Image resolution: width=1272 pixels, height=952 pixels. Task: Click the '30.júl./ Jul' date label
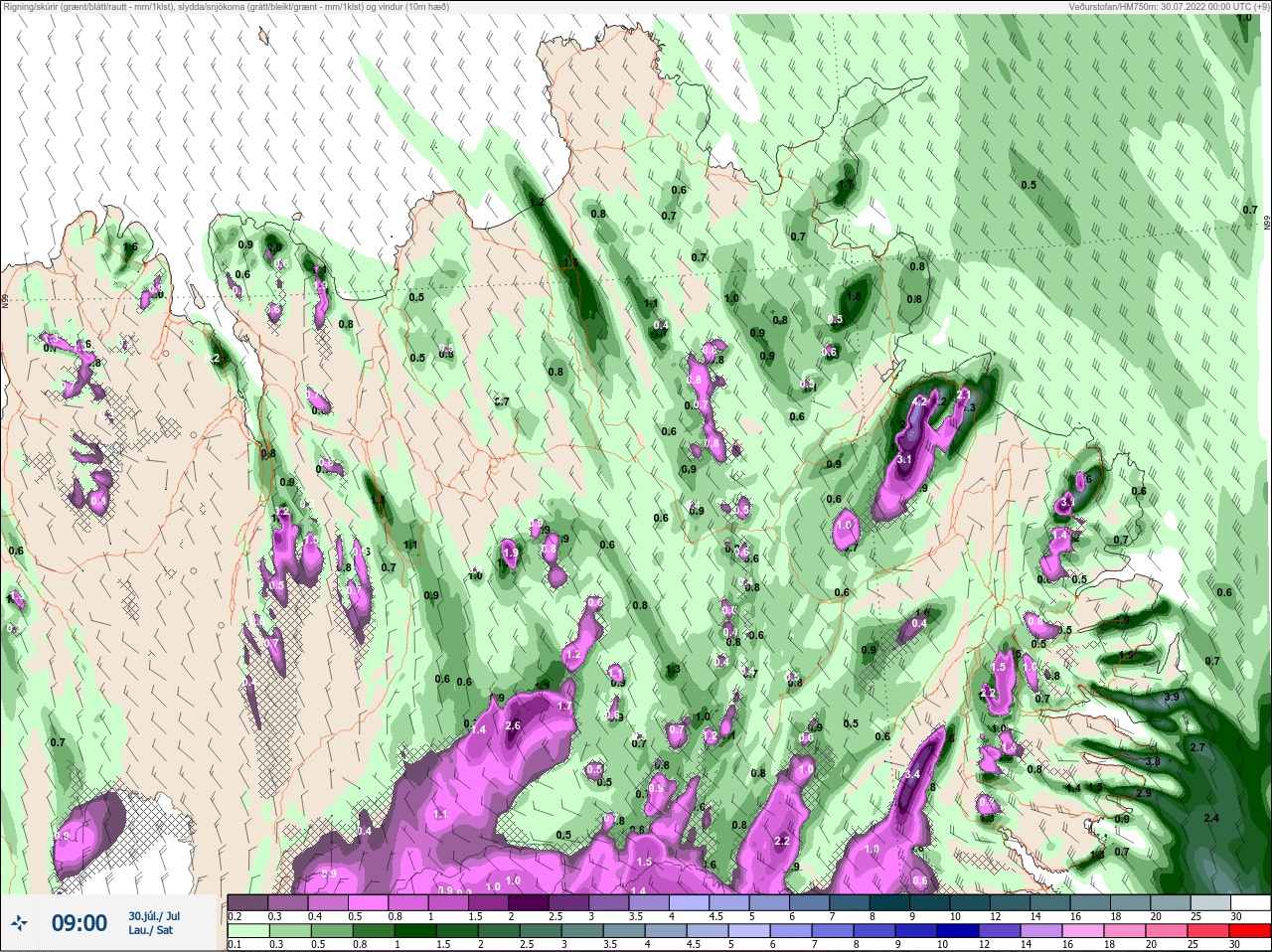pos(154,915)
